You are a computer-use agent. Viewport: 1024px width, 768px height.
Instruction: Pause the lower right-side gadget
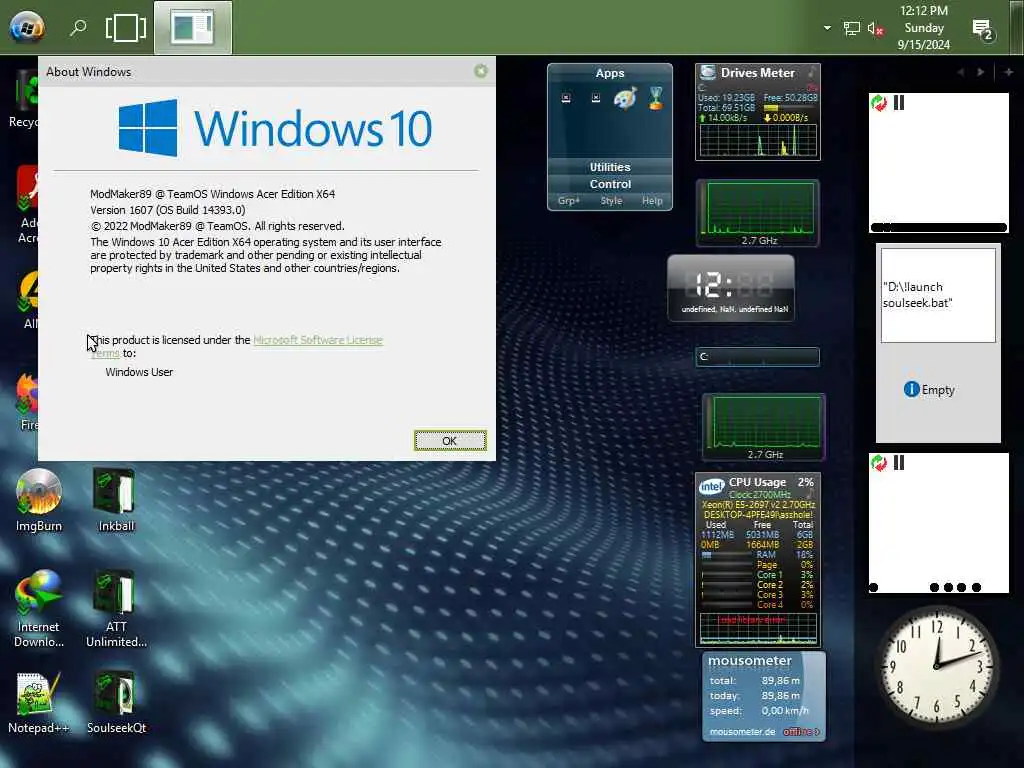pyautogui.click(x=899, y=463)
